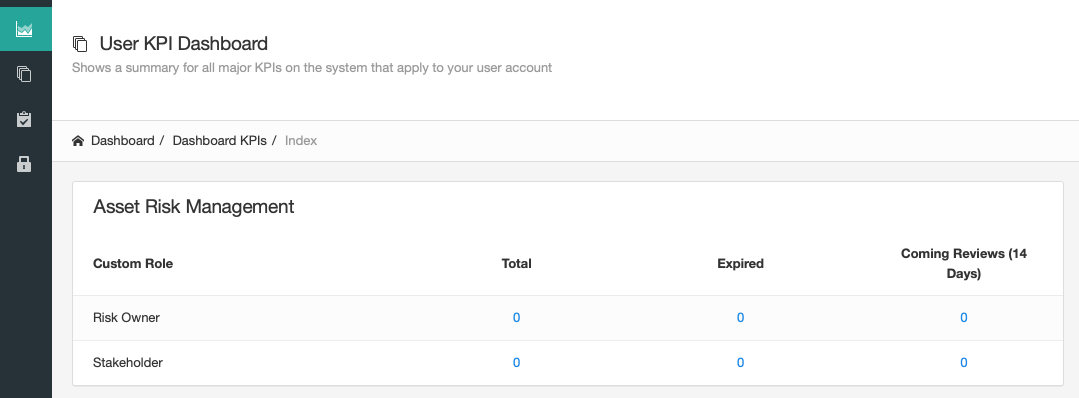Click Coming Reviews (14 Days) header
Screen dimensions: 1079x398
tap(963, 264)
